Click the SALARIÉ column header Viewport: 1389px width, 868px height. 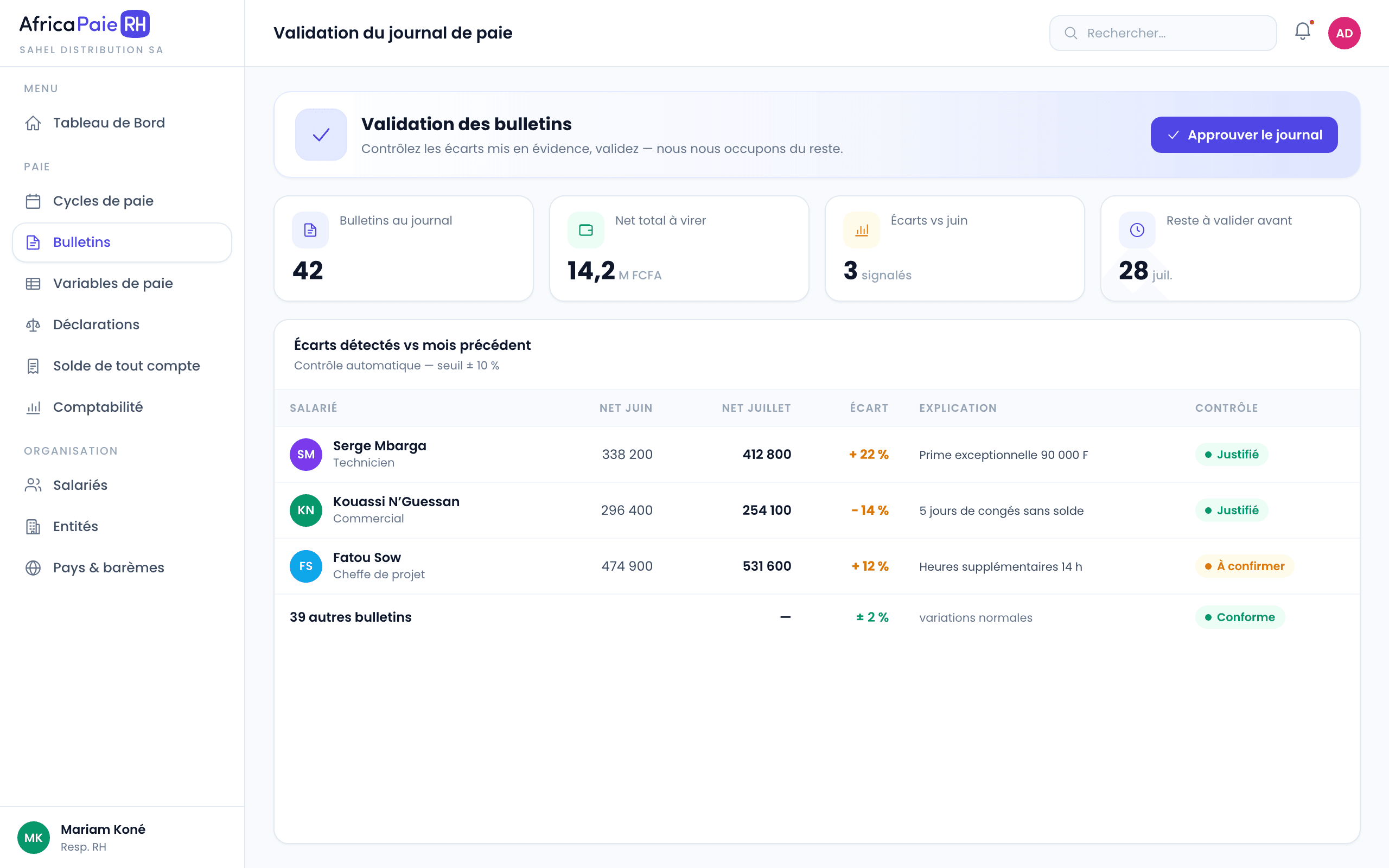[x=314, y=408]
